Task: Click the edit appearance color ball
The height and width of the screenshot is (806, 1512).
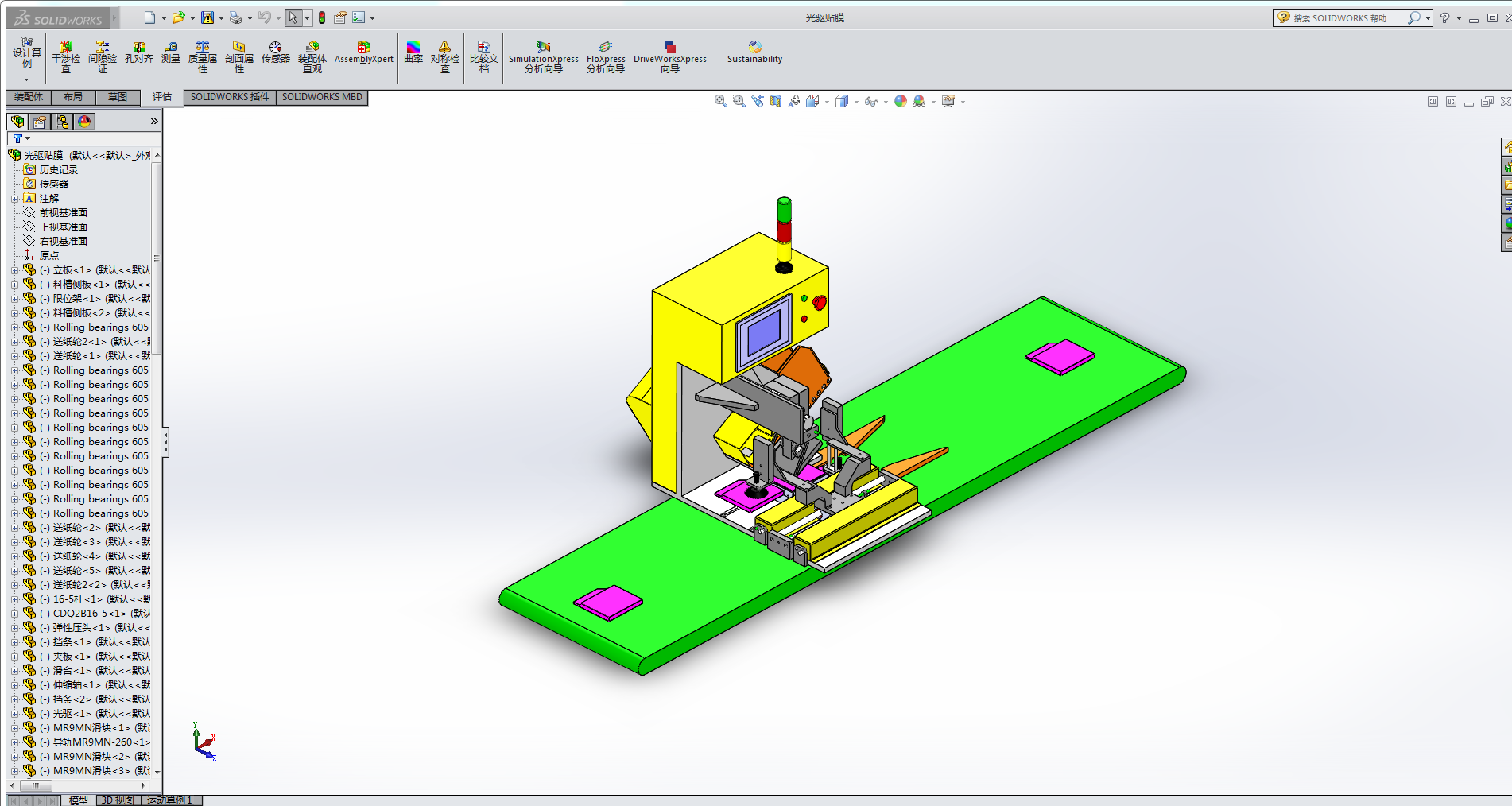Action: pyautogui.click(x=900, y=101)
